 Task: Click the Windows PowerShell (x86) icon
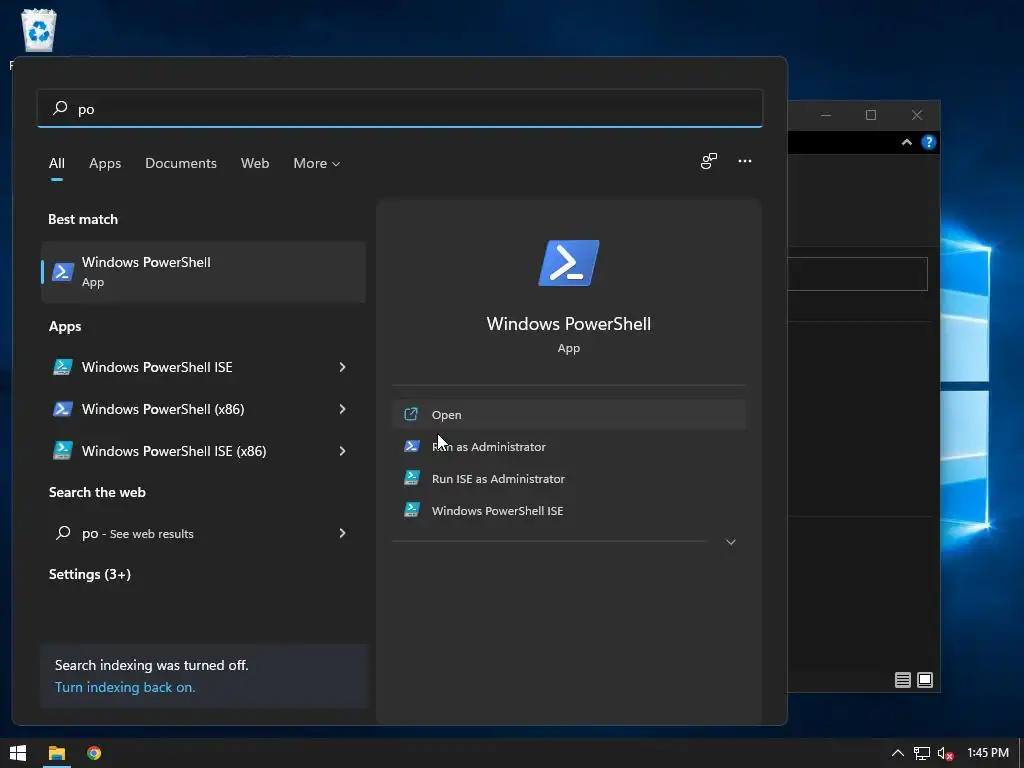click(x=63, y=409)
